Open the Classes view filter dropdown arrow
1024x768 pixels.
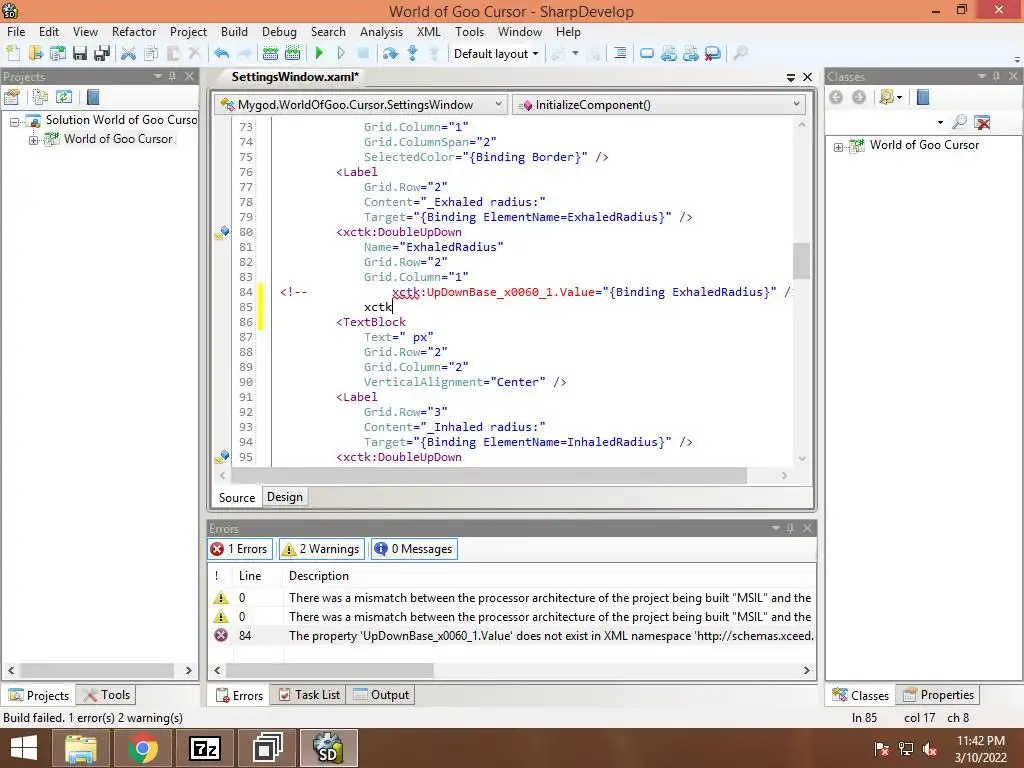tap(899, 97)
